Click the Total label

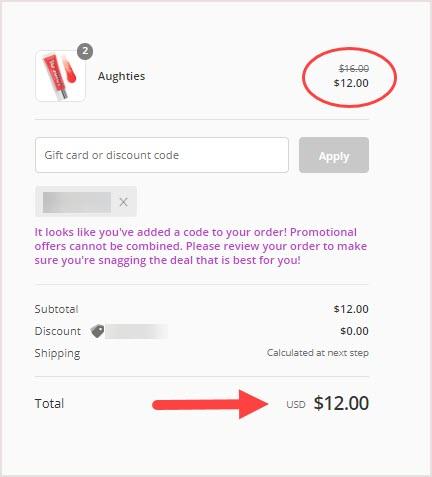(49, 403)
